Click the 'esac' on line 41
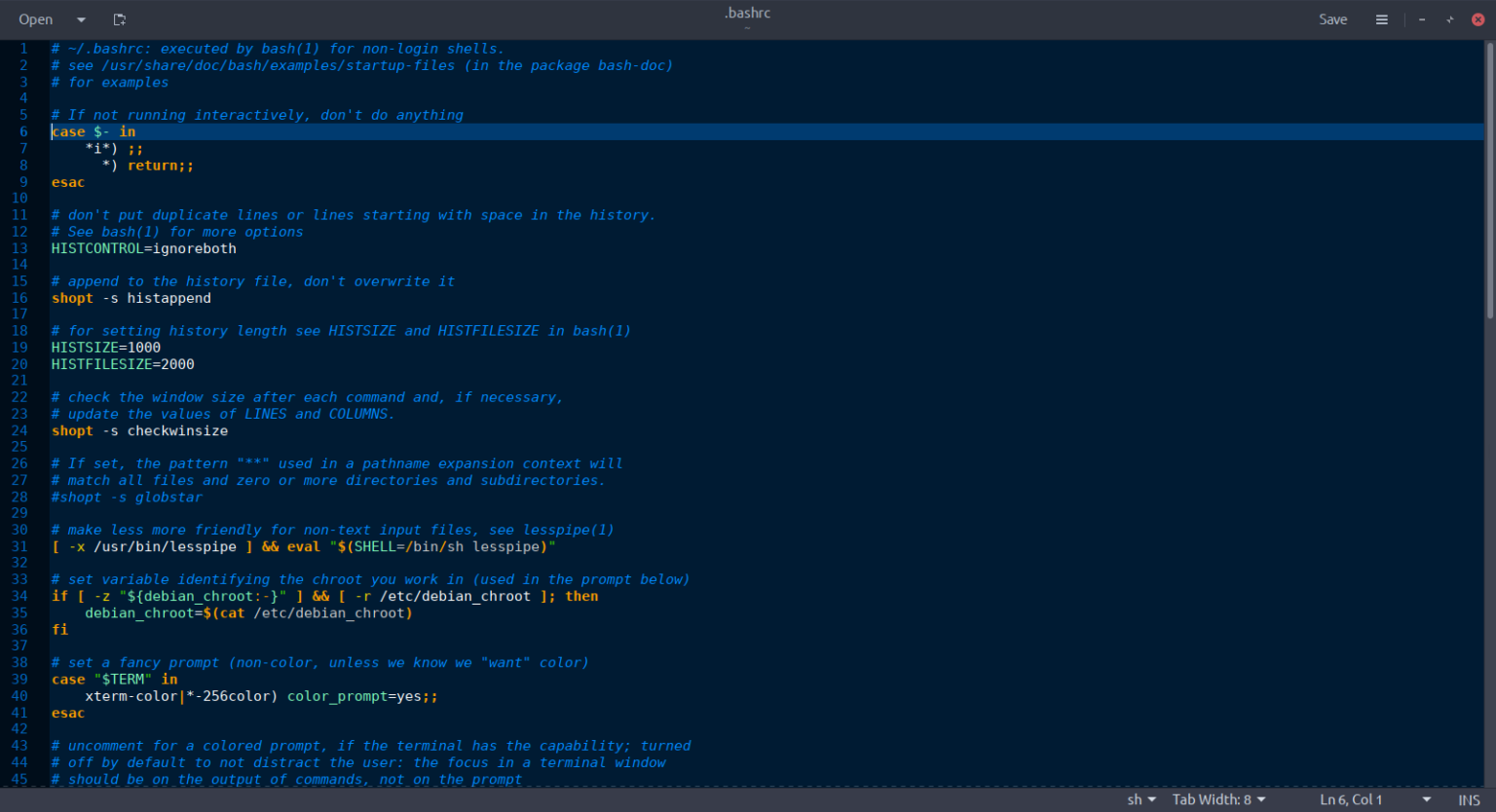Image resolution: width=1496 pixels, height=812 pixels. [68, 713]
